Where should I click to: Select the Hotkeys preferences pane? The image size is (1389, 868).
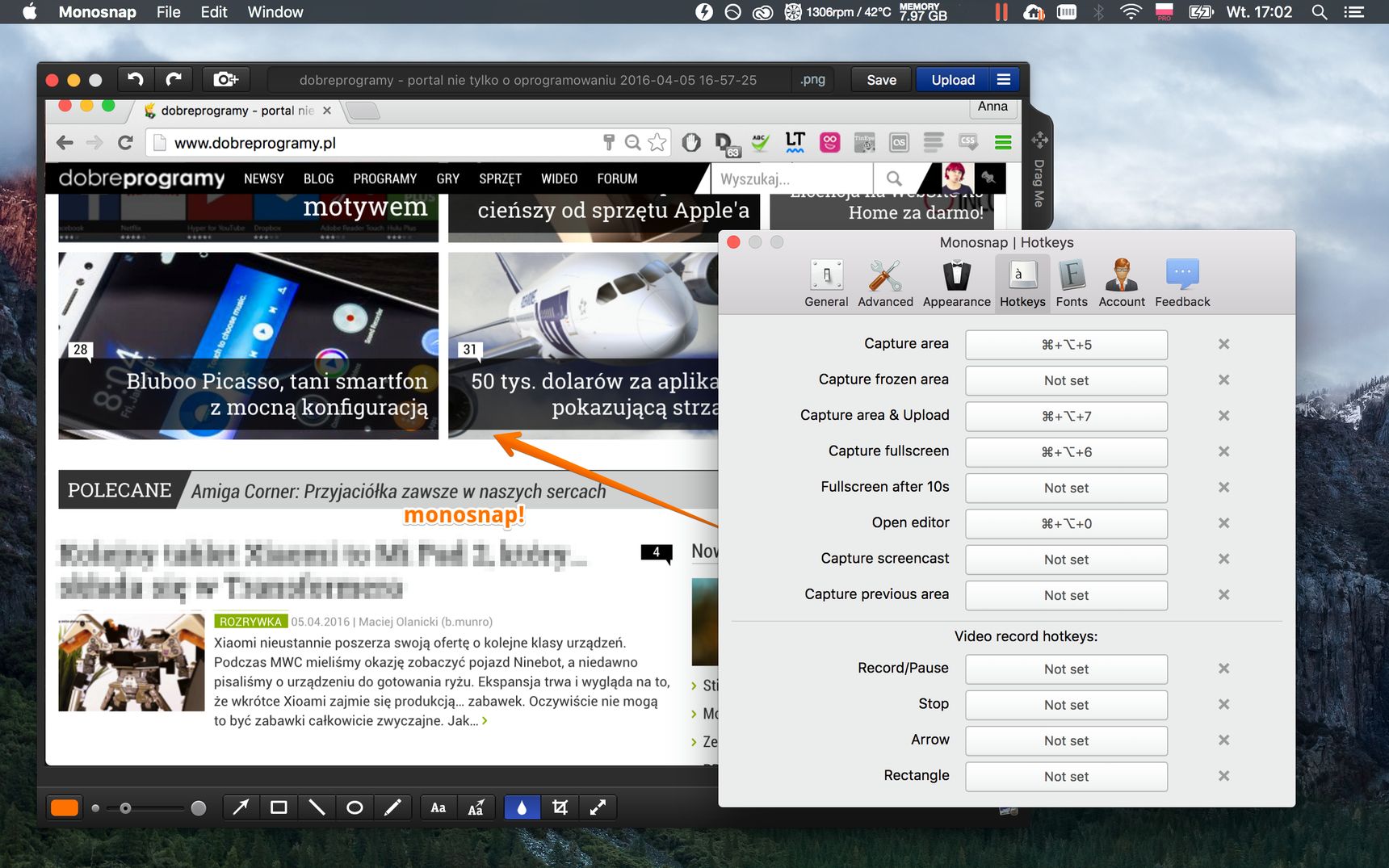(1022, 283)
